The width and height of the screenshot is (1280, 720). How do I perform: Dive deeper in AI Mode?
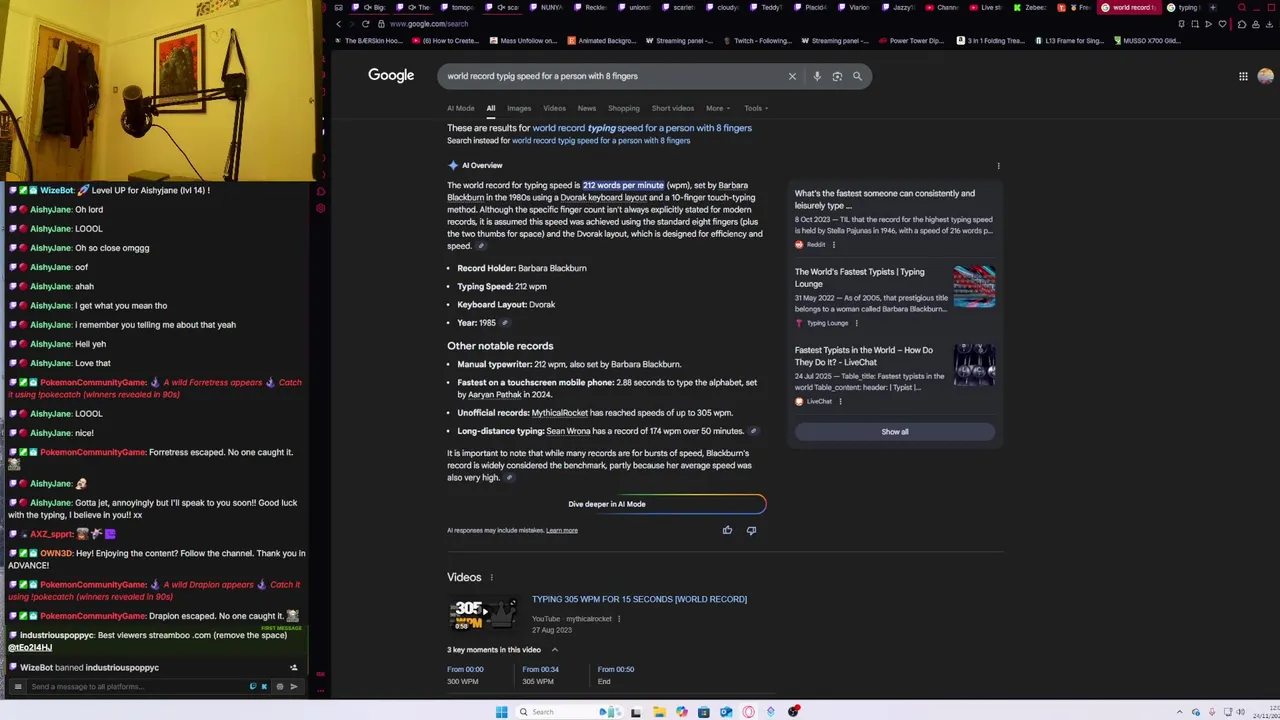pos(607,504)
